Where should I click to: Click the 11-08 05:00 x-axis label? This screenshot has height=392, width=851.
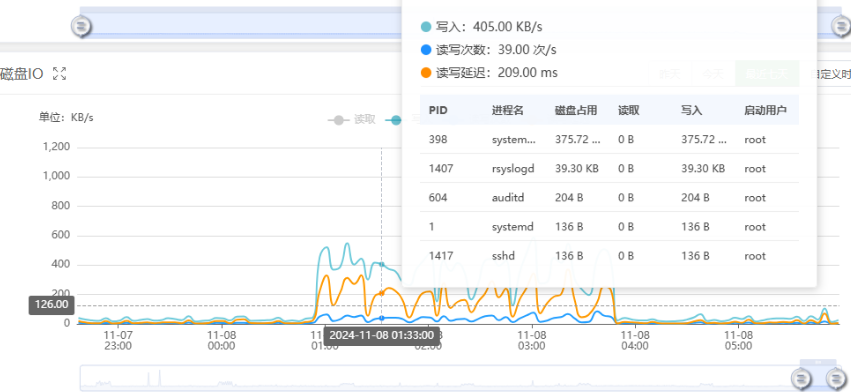(739, 340)
